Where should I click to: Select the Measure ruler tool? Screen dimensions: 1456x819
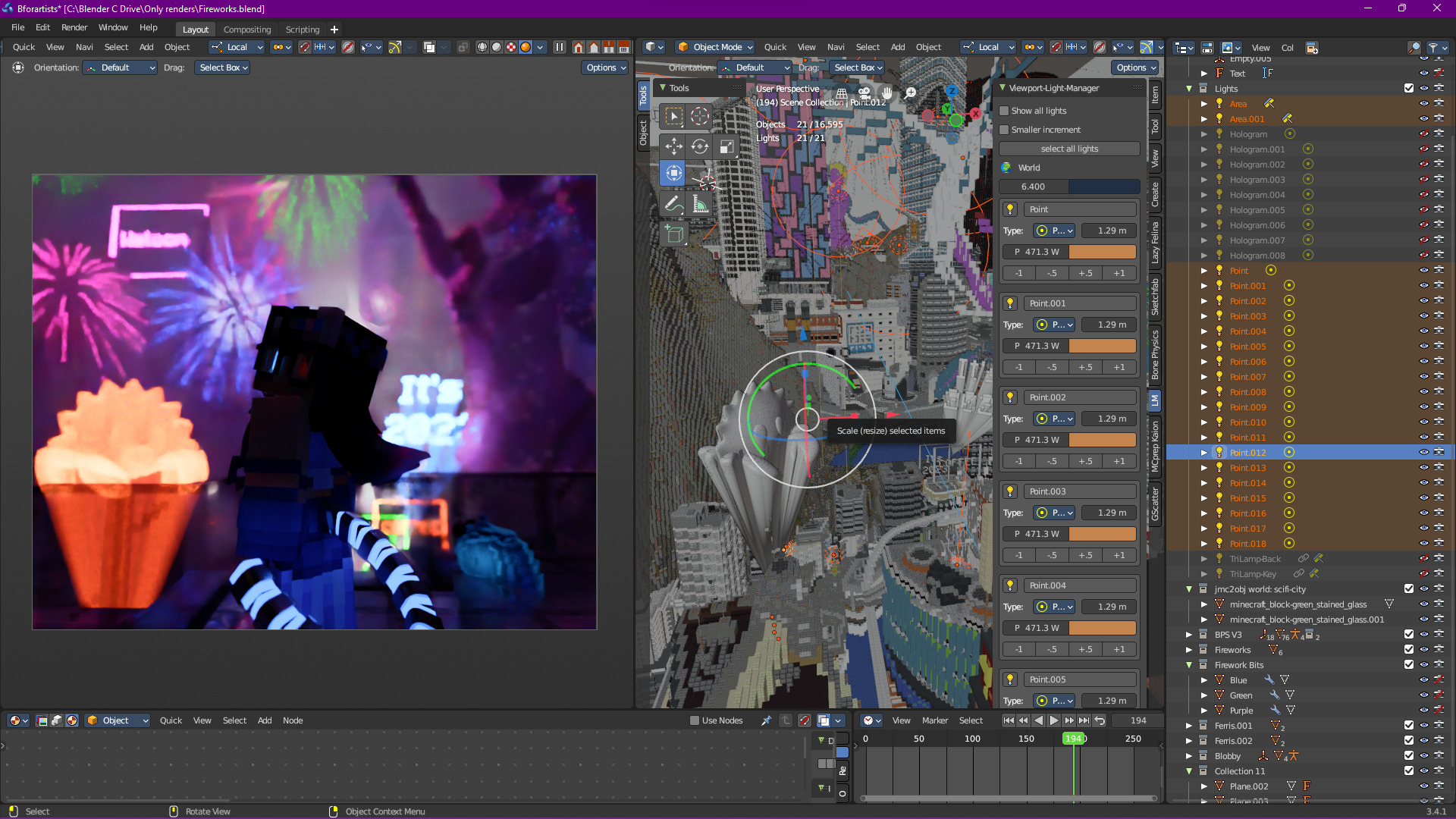tap(700, 204)
